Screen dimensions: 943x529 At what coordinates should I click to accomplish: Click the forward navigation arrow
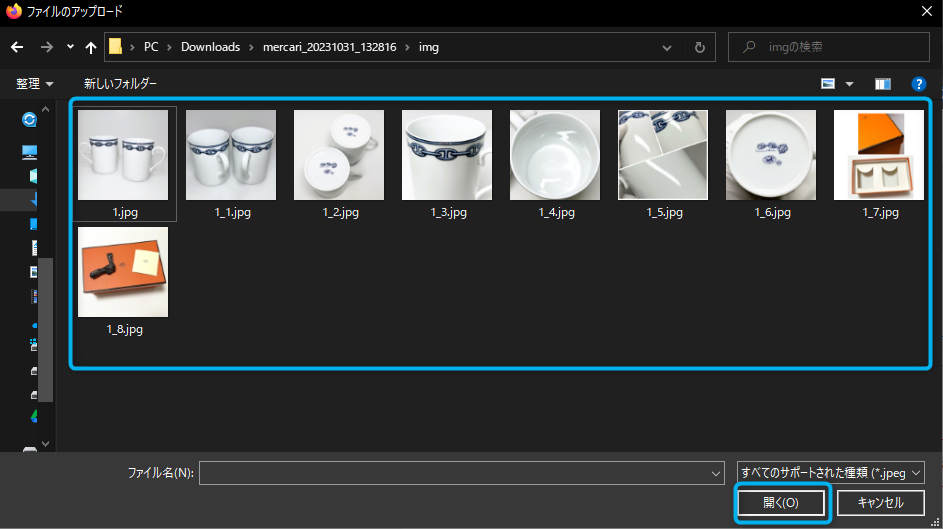[x=46, y=47]
